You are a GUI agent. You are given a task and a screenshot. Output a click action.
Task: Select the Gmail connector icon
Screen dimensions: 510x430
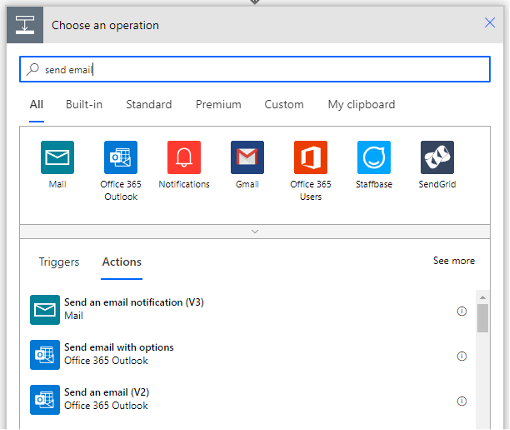(247, 157)
